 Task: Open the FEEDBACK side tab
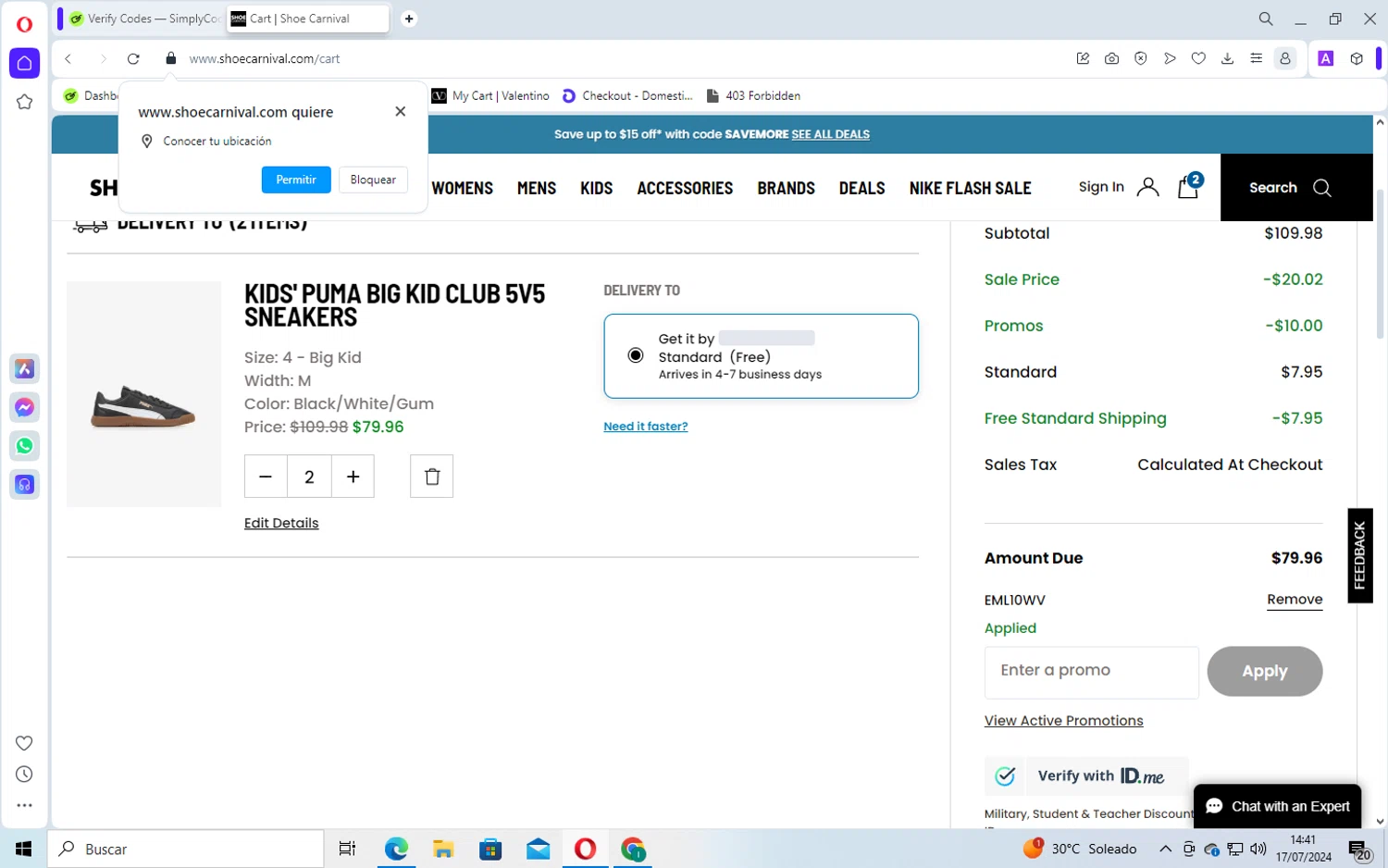click(1360, 555)
